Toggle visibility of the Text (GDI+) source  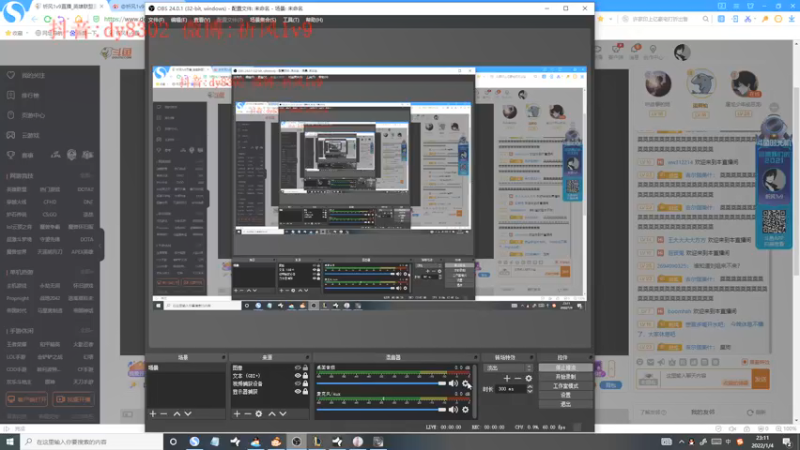click(x=297, y=376)
